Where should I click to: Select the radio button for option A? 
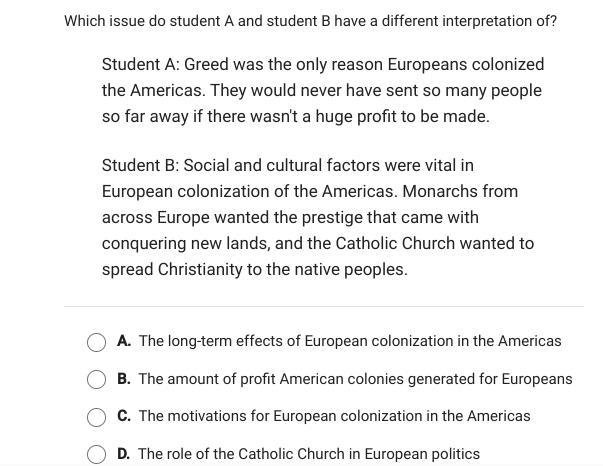(x=96, y=342)
